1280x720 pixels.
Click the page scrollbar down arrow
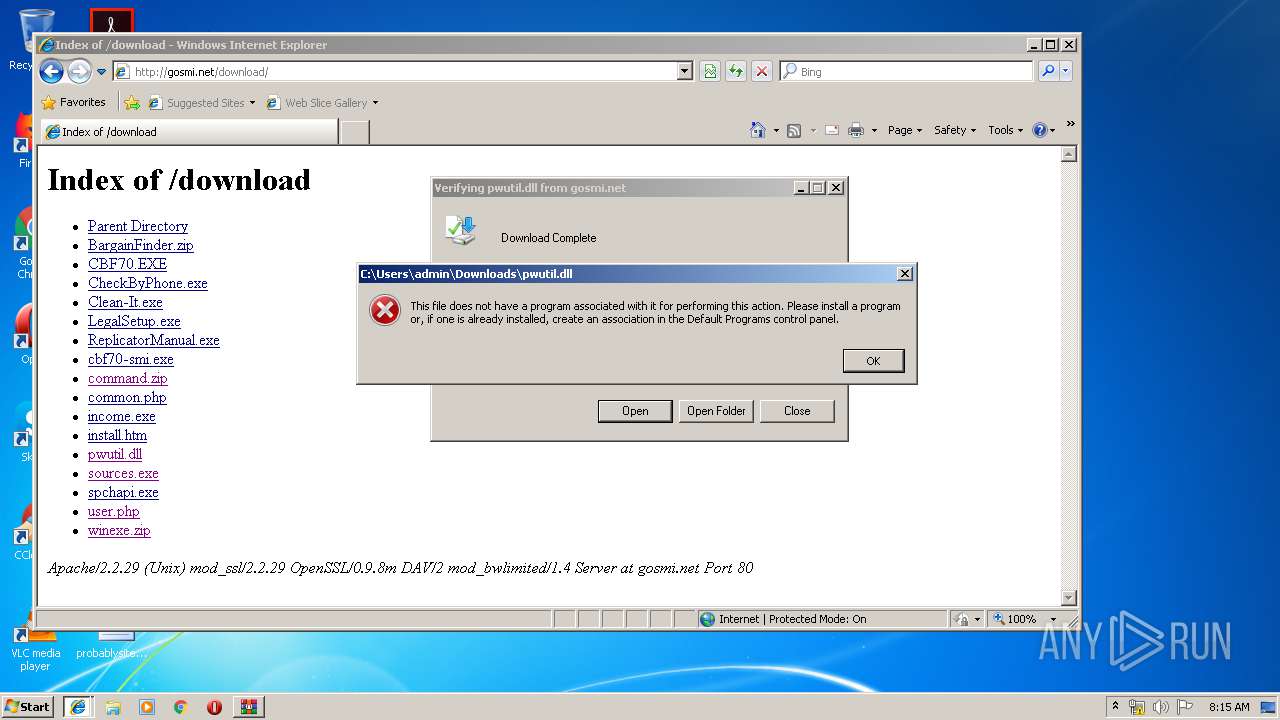(x=1069, y=598)
